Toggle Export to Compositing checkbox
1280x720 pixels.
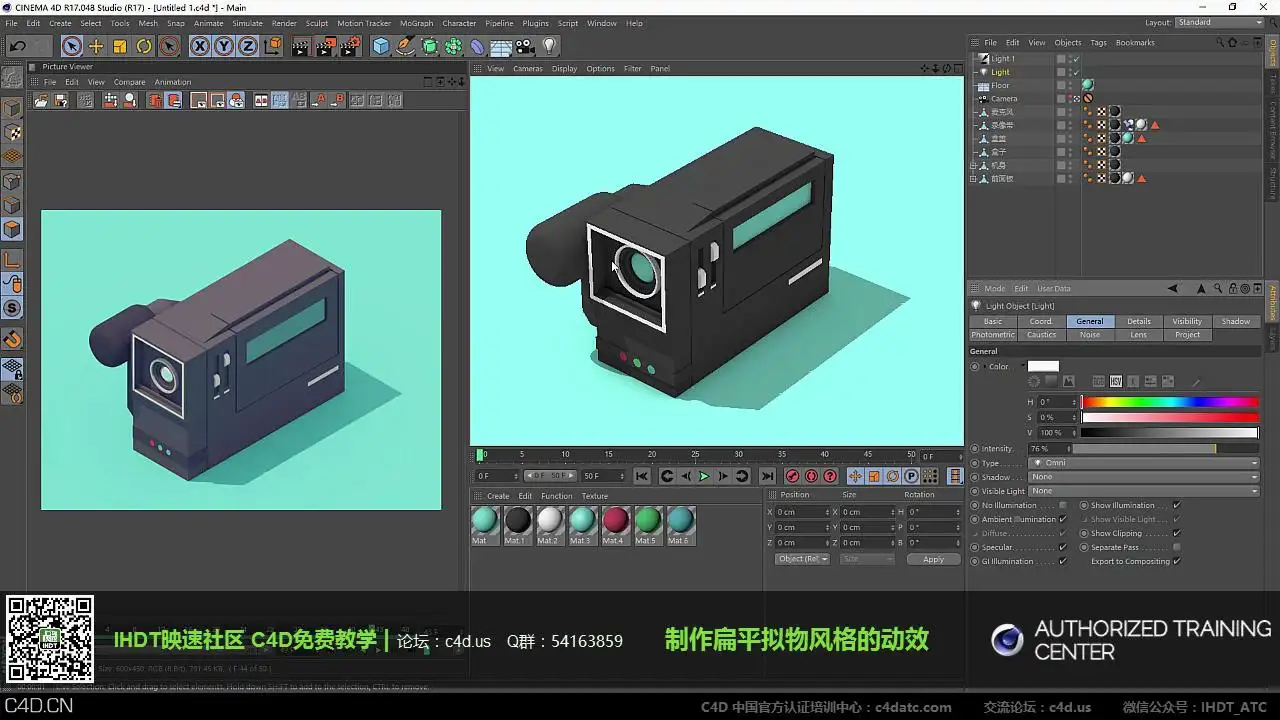click(1176, 561)
